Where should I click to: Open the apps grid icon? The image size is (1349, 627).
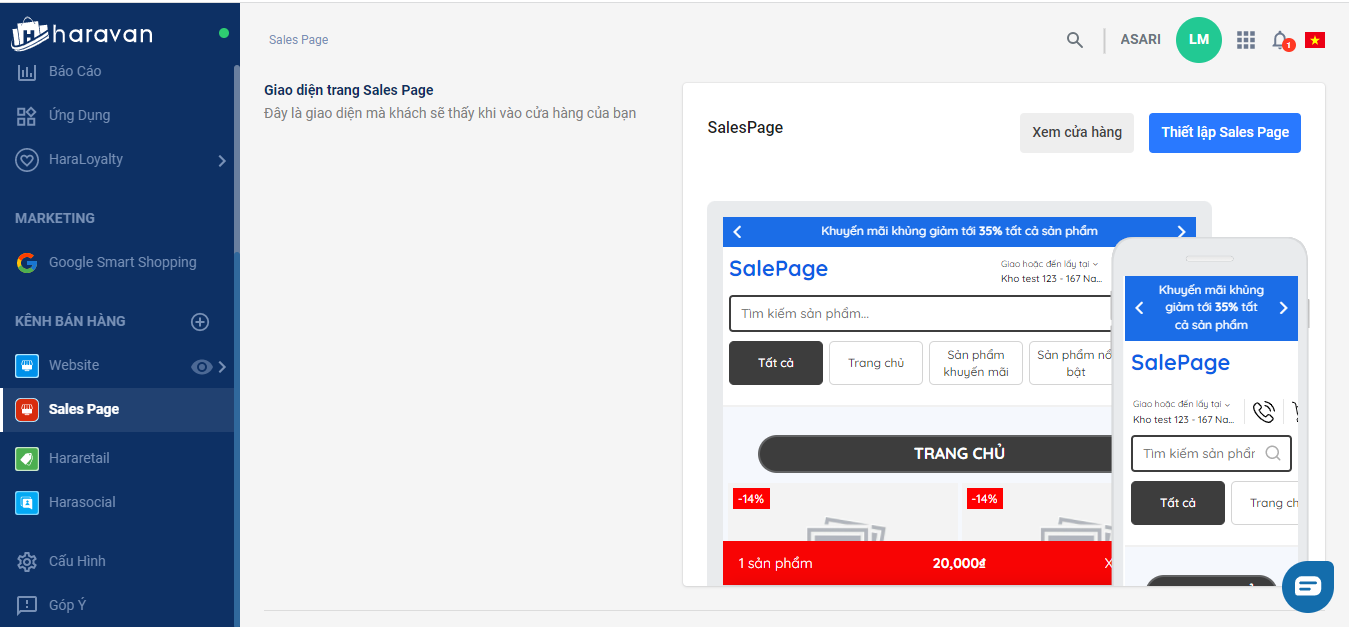tap(1245, 40)
